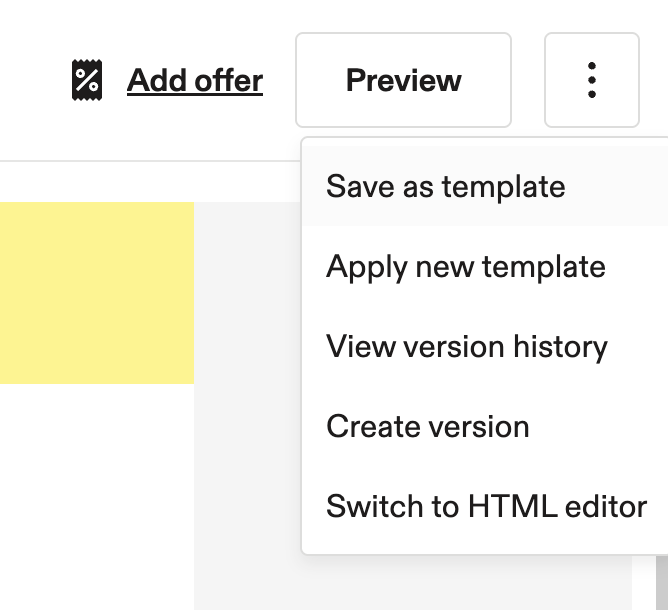
Task: Click the blank strip above the yellow block
Action: click(x=149, y=182)
